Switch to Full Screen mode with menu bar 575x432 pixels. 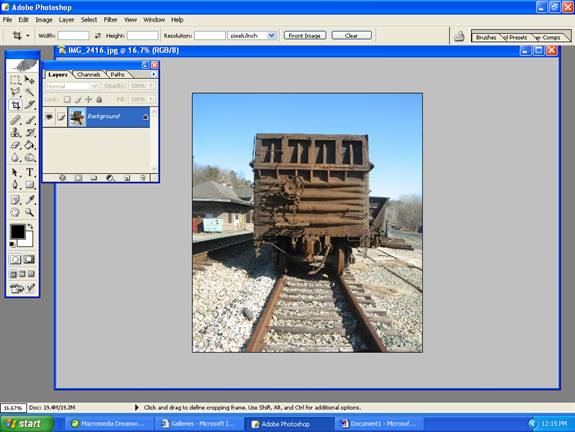(x=22, y=274)
